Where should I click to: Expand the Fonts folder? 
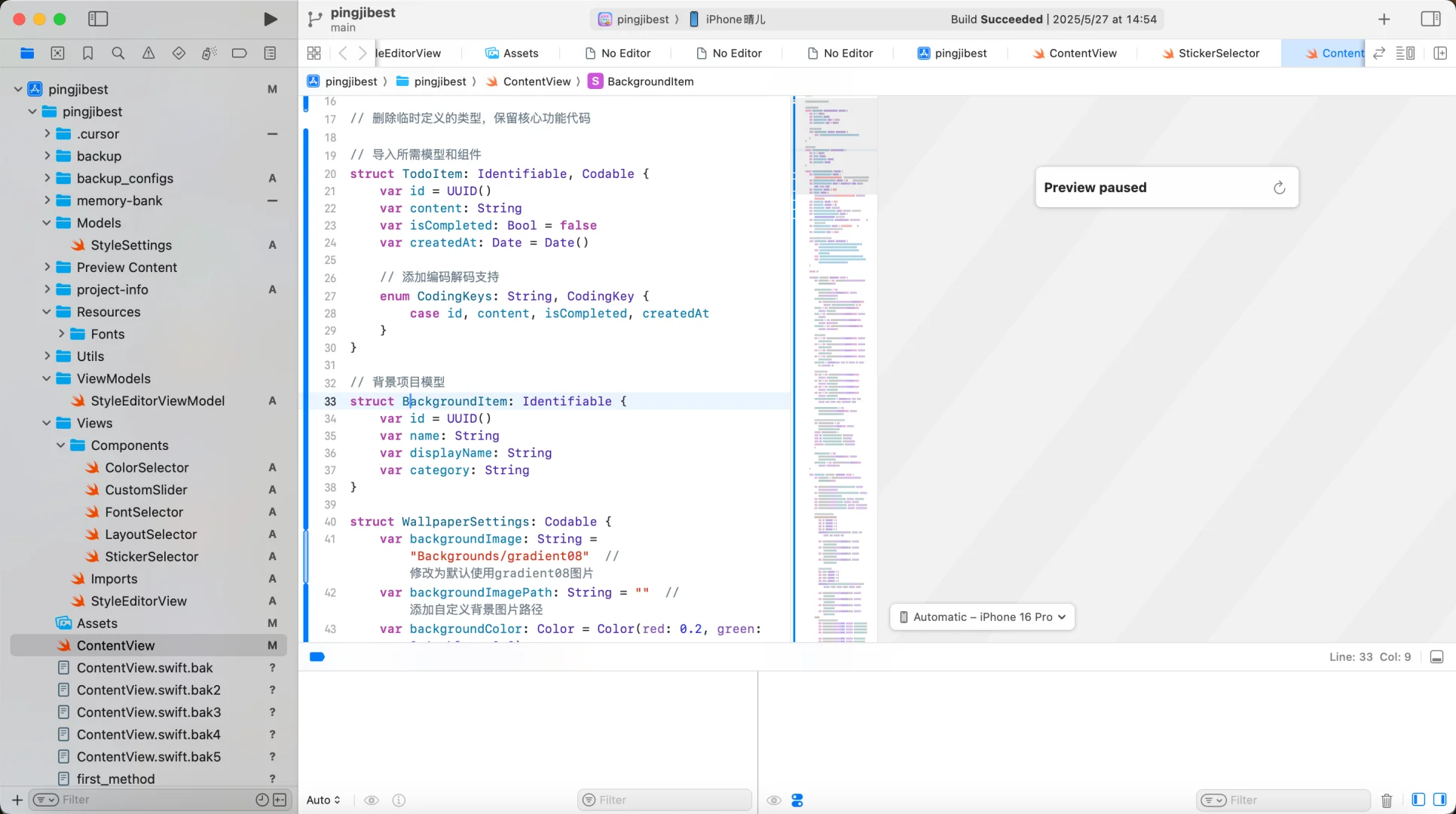(61, 334)
